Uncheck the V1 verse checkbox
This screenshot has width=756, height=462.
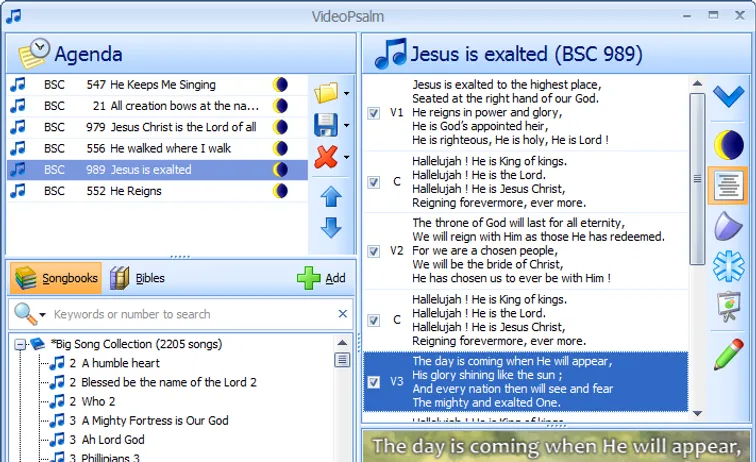(374, 113)
